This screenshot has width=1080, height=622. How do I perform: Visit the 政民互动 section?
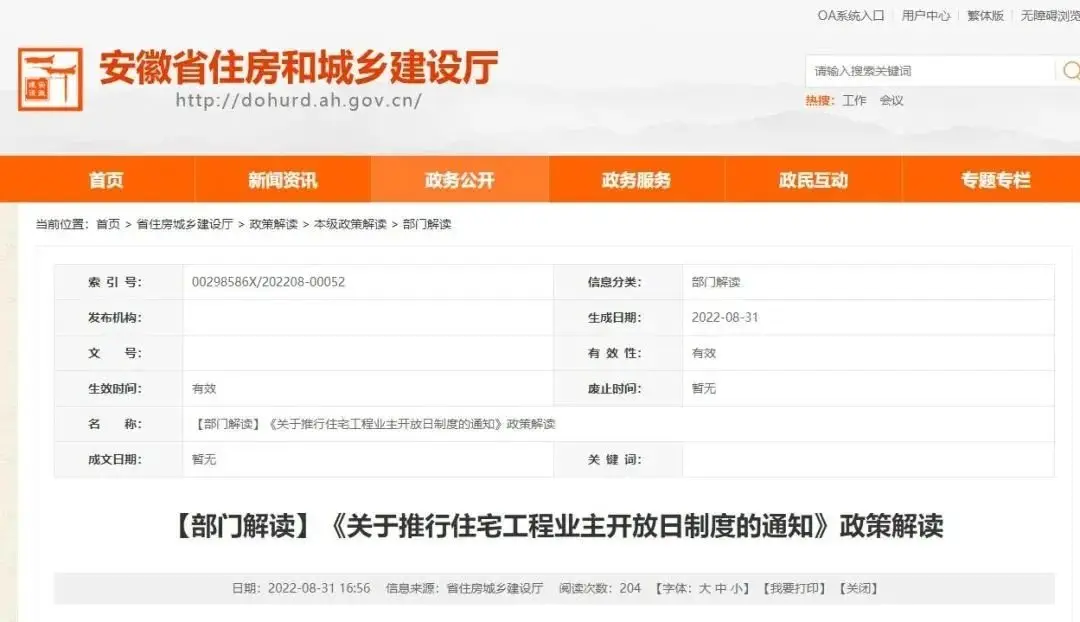coord(814,179)
